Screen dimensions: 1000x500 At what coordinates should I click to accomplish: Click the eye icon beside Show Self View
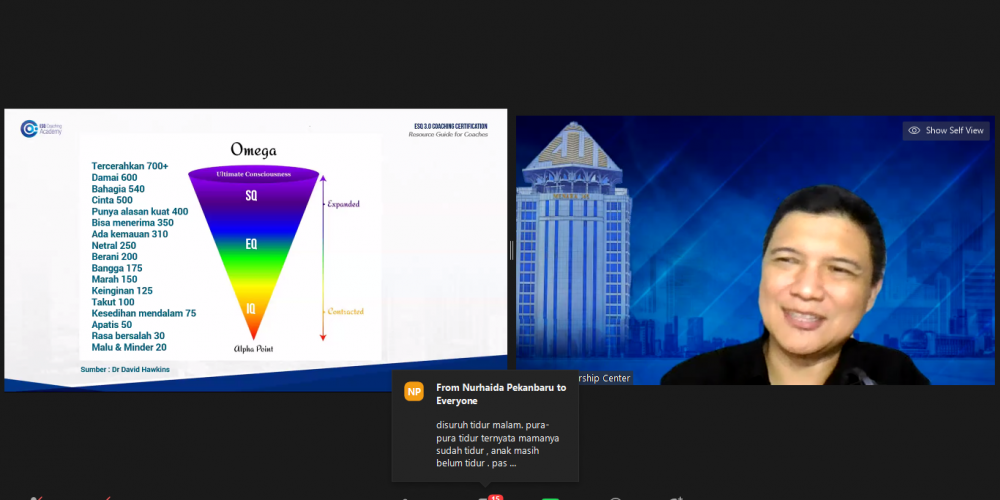coord(914,130)
